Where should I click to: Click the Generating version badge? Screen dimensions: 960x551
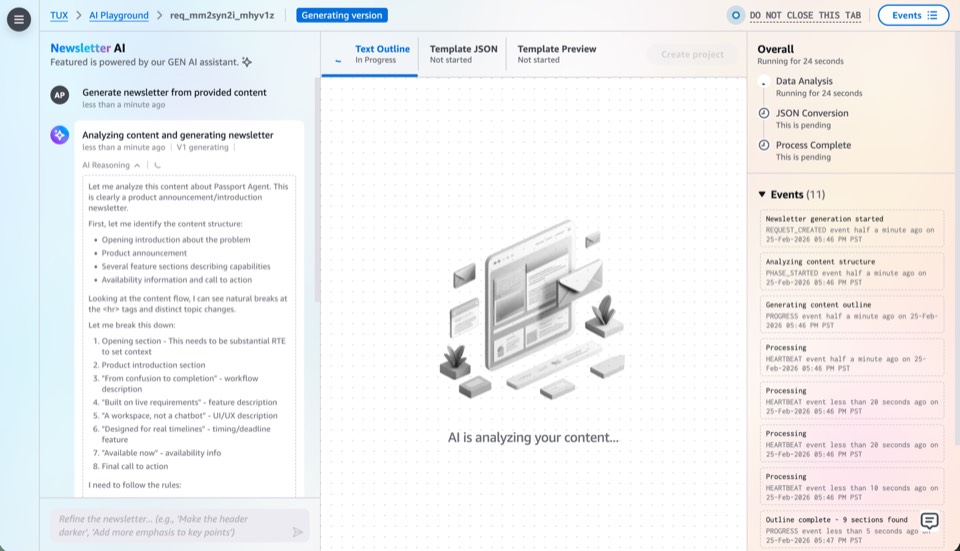[x=342, y=15]
